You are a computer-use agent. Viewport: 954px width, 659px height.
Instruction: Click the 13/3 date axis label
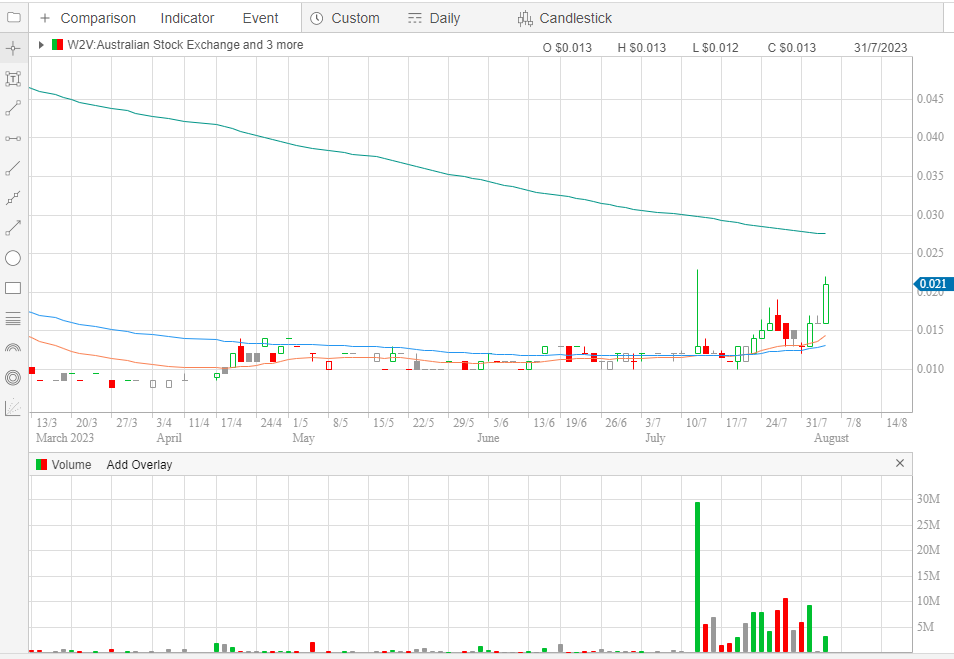(x=47, y=422)
